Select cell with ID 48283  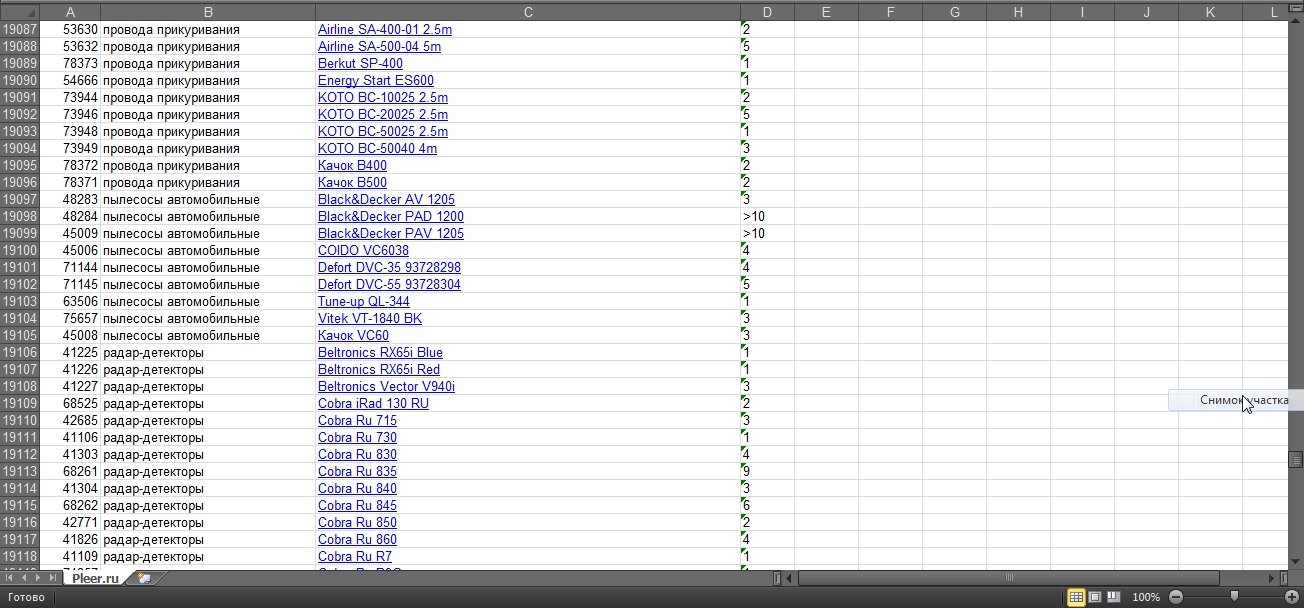[x=70, y=200]
